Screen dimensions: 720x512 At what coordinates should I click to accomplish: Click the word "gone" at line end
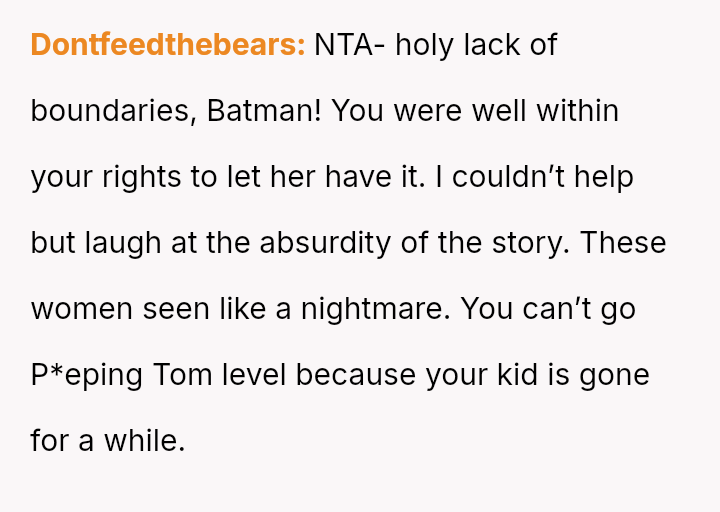615,375
